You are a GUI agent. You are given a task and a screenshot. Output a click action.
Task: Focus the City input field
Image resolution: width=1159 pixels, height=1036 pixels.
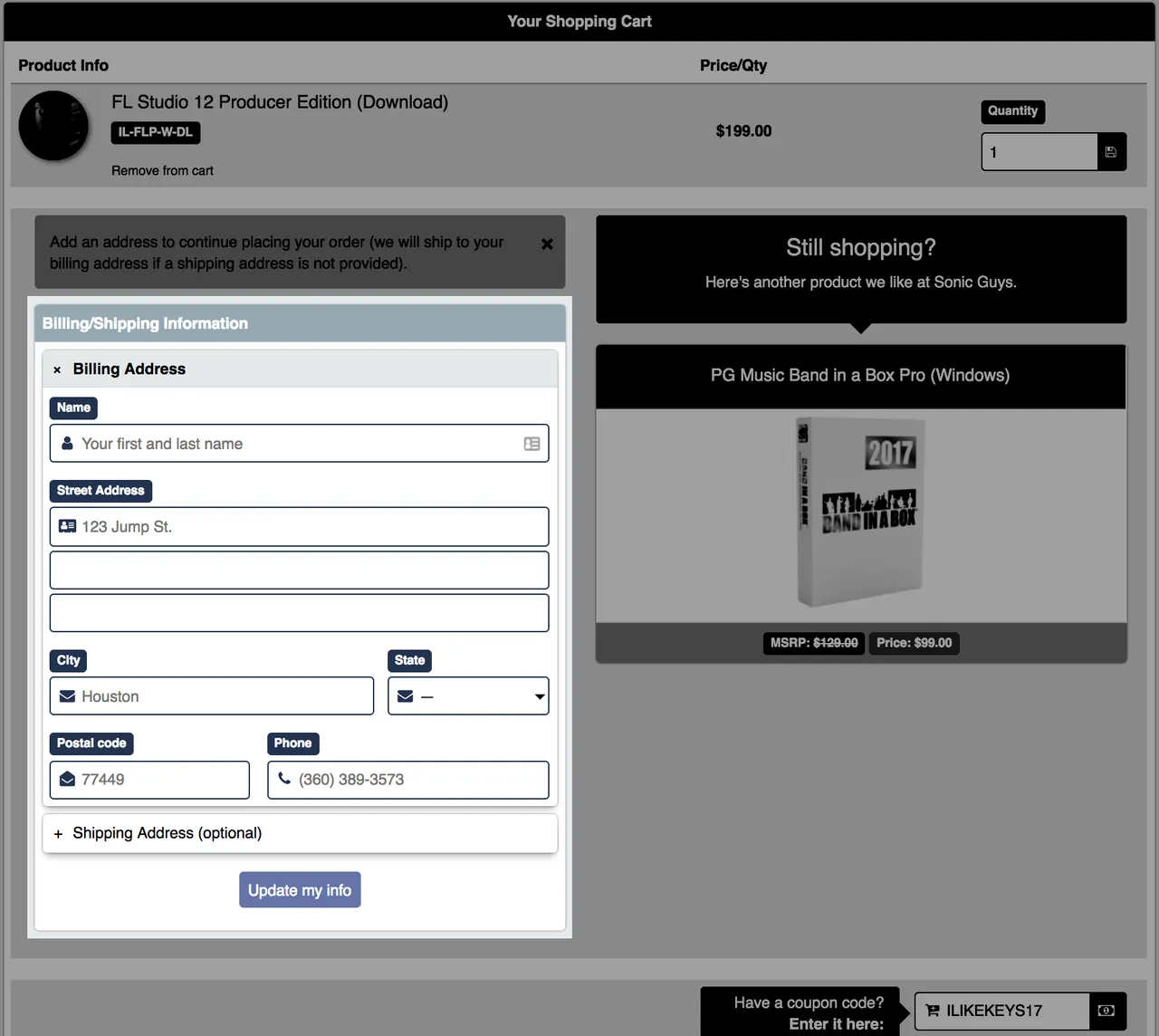click(212, 695)
